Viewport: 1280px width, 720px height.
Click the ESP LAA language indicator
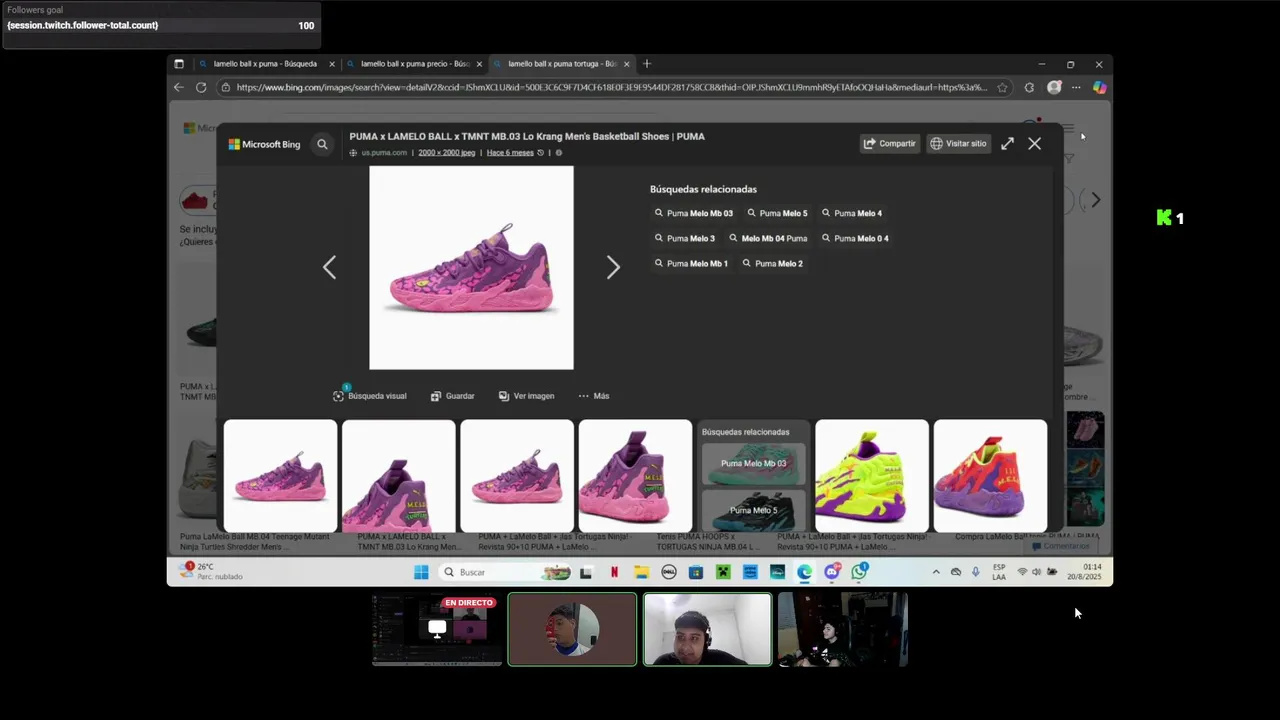(999, 572)
